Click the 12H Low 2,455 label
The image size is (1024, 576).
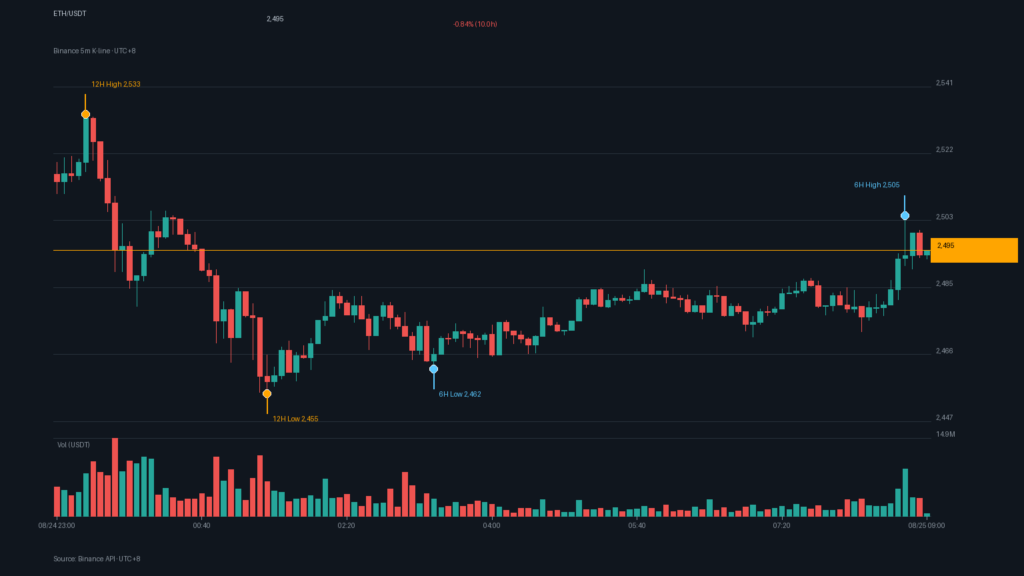pos(295,419)
